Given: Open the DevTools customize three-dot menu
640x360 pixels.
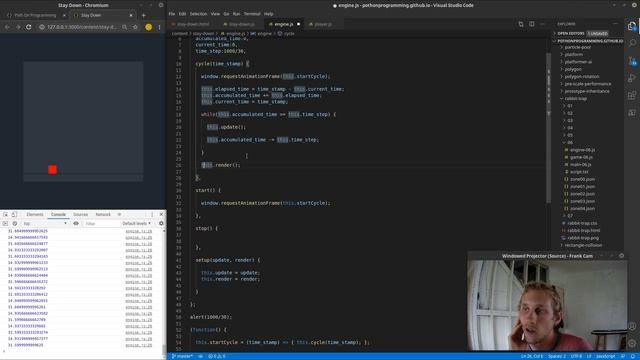Looking at the screenshot, I should click(x=152, y=214).
